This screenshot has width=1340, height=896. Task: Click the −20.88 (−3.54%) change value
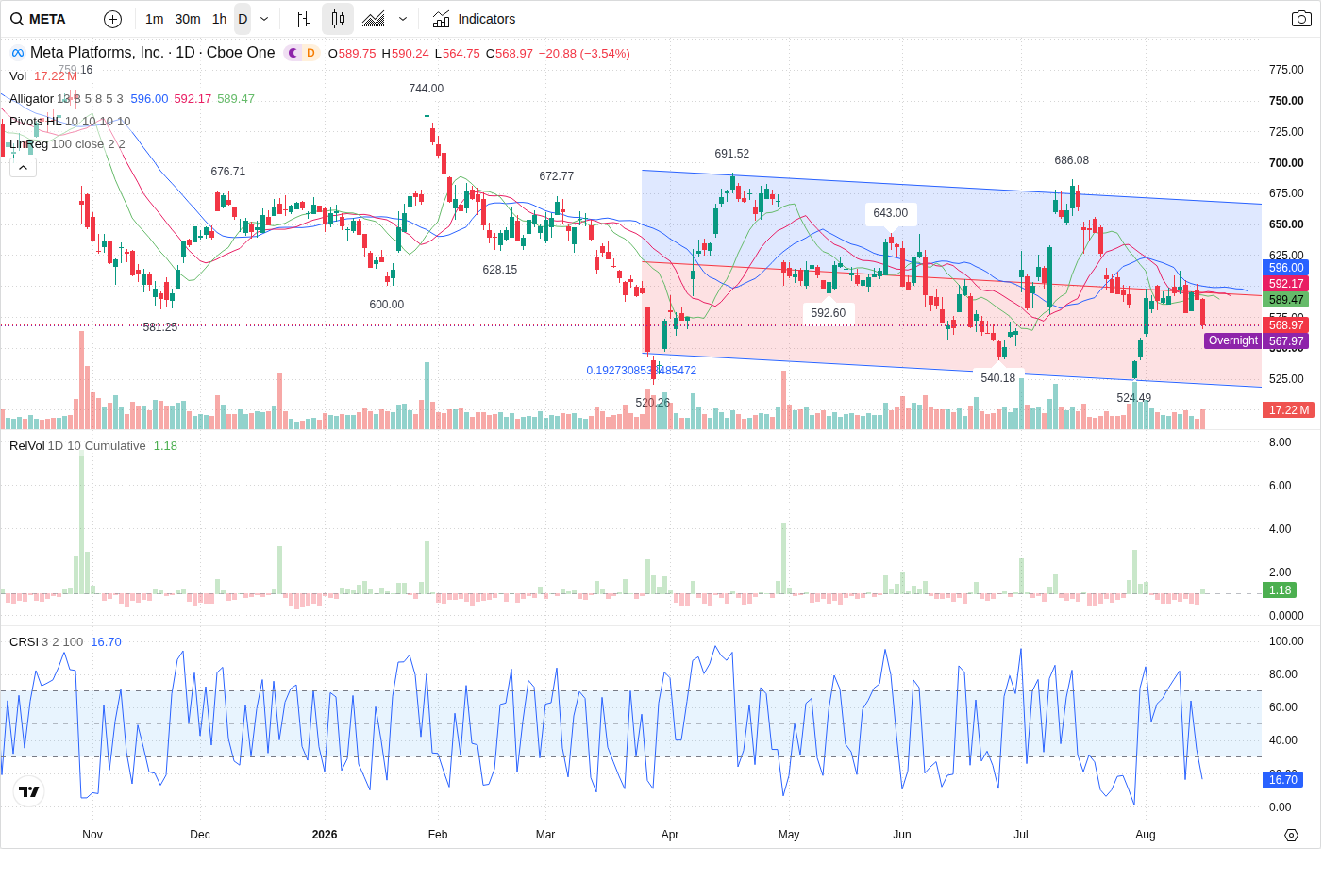click(584, 54)
